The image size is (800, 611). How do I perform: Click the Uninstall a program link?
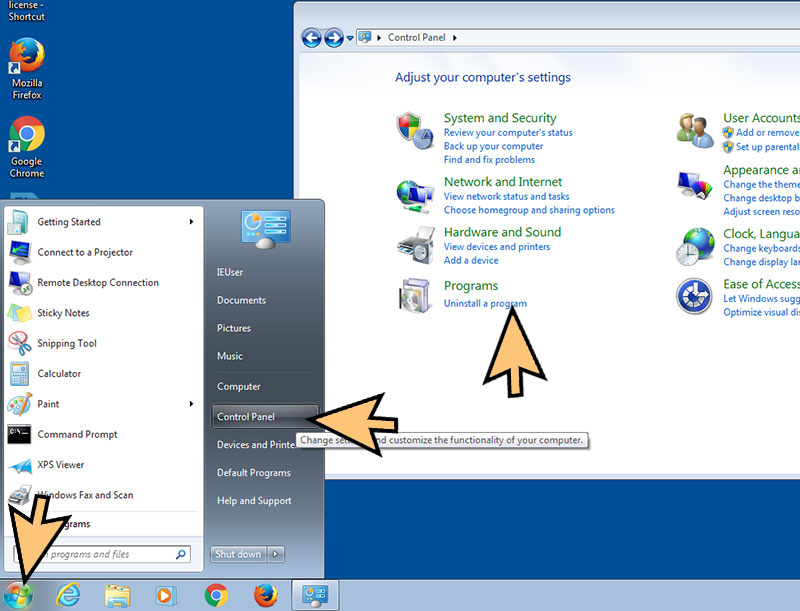coord(485,303)
